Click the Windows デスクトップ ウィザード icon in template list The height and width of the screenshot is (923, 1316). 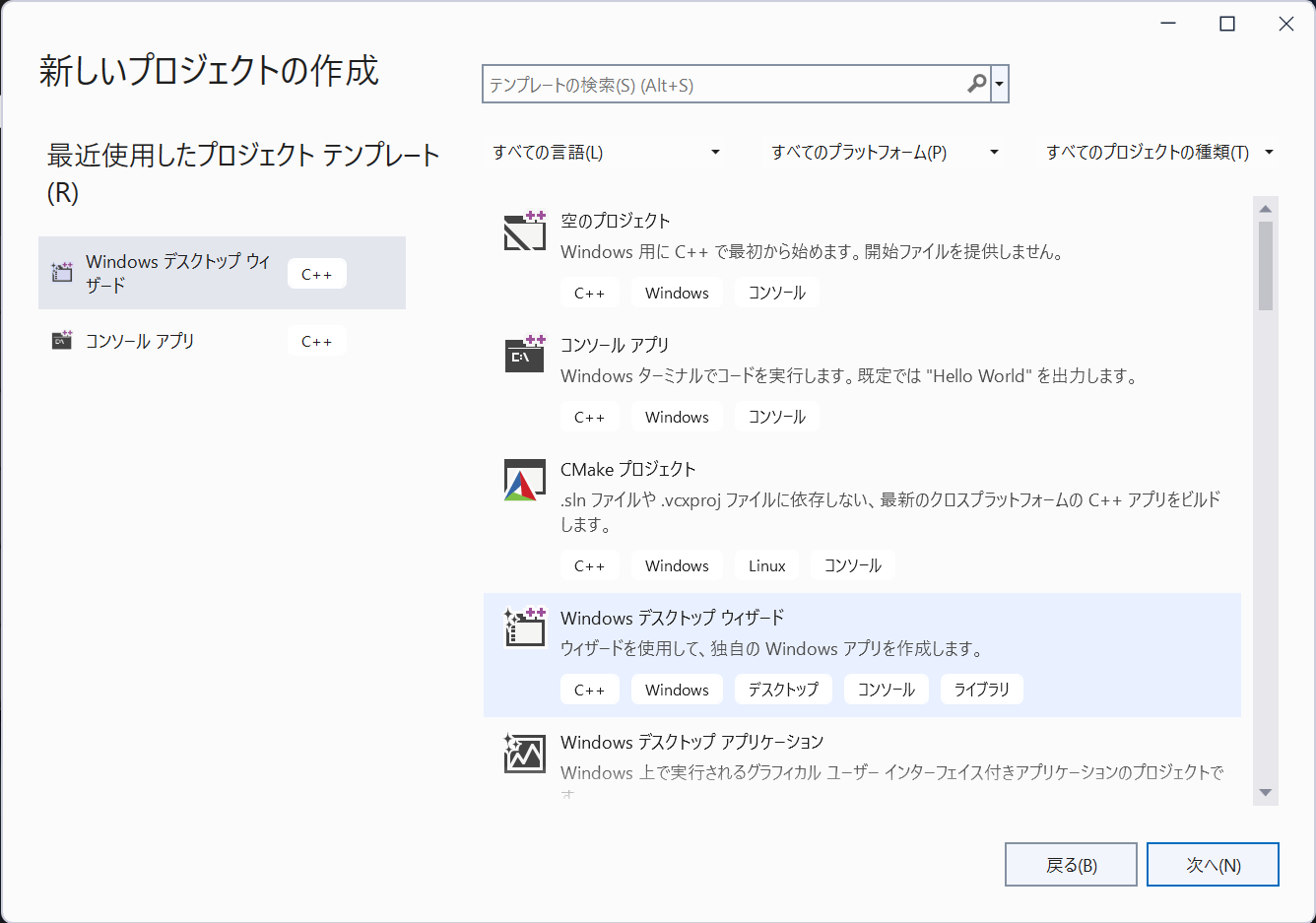pos(525,627)
